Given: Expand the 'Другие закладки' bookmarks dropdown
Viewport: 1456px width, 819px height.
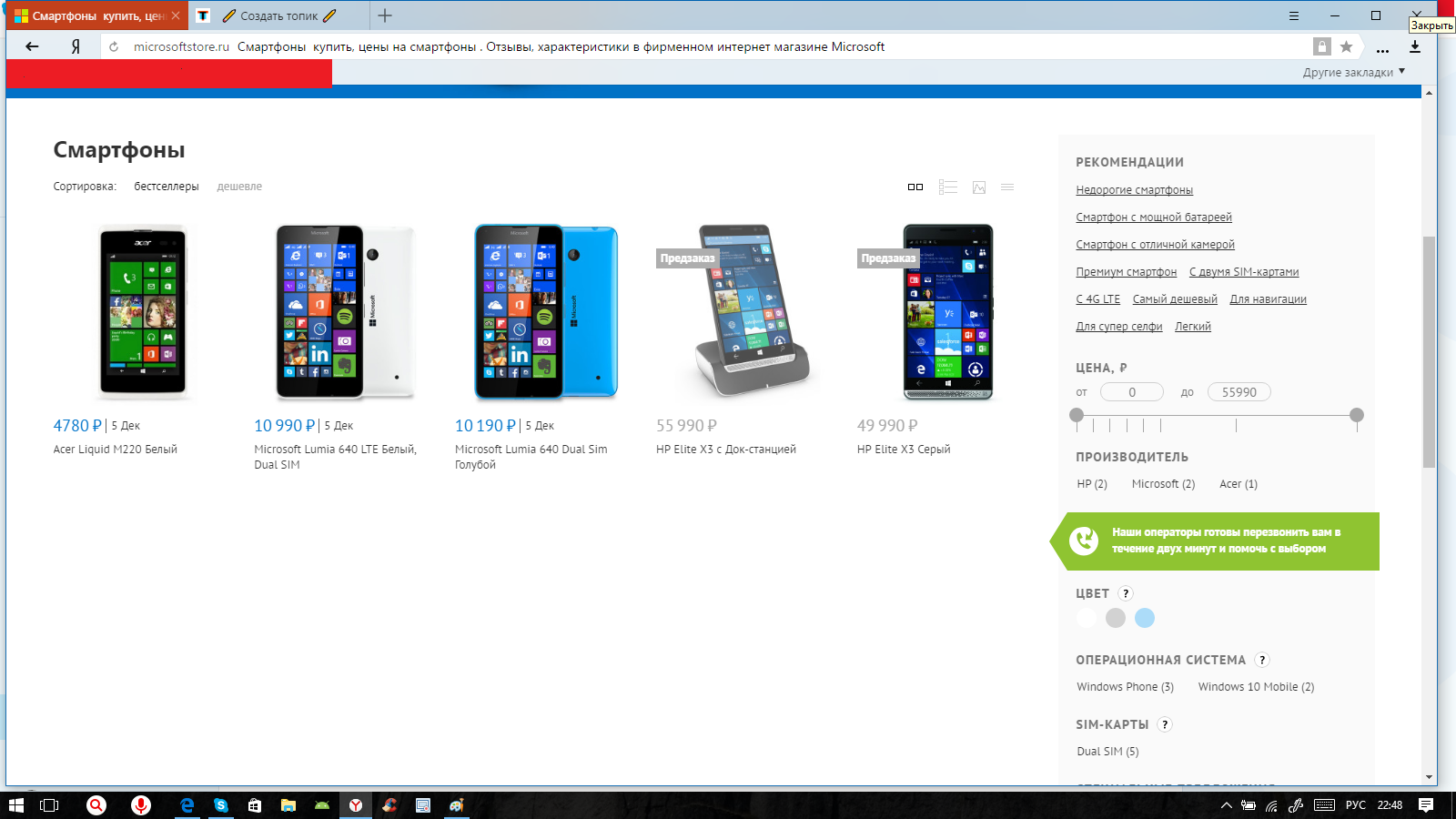Looking at the screenshot, I should [1353, 72].
